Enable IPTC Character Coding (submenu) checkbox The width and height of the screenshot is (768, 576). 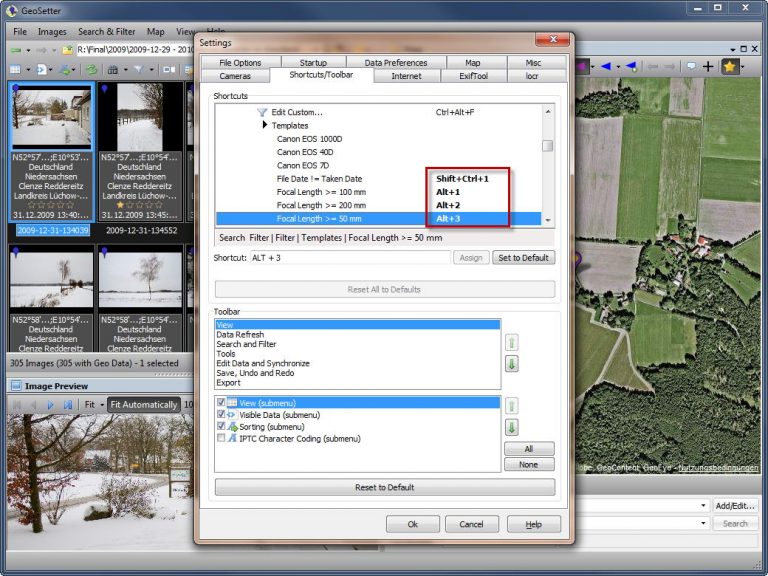[221, 438]
